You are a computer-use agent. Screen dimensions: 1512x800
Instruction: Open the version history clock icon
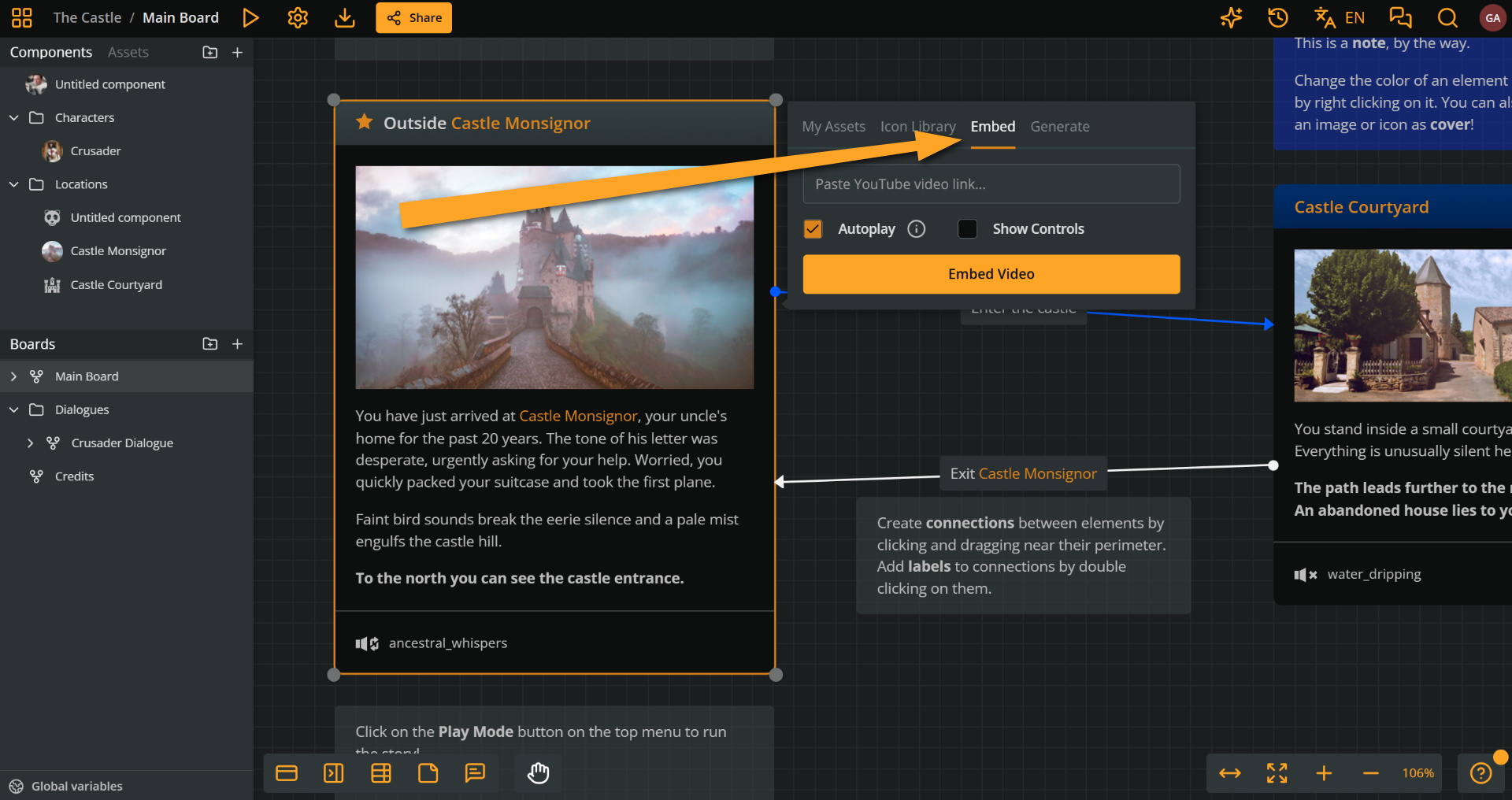tap(1277, 17)
